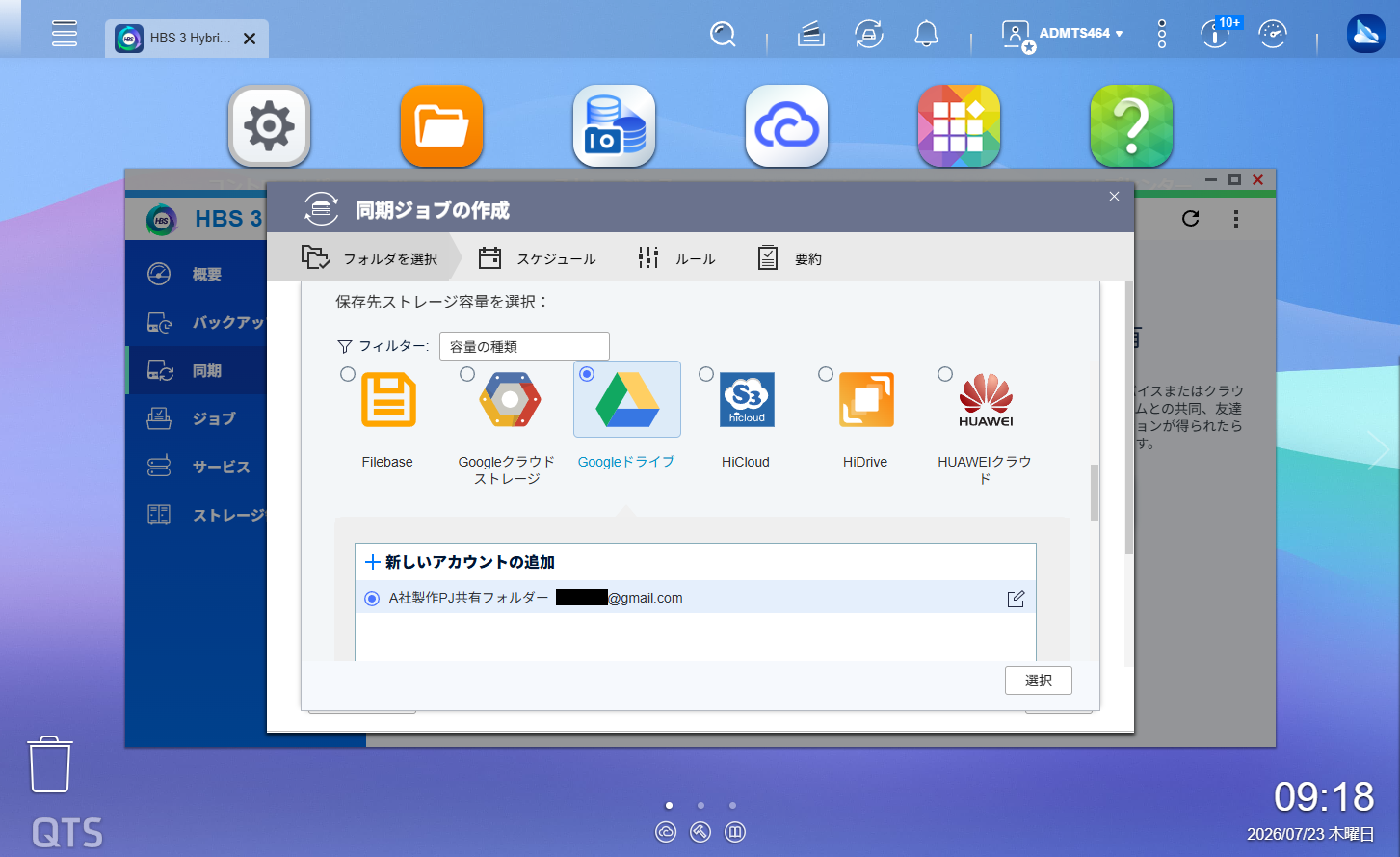Launch the storage and snapshots desktop icon

click(x=614, y=125)
